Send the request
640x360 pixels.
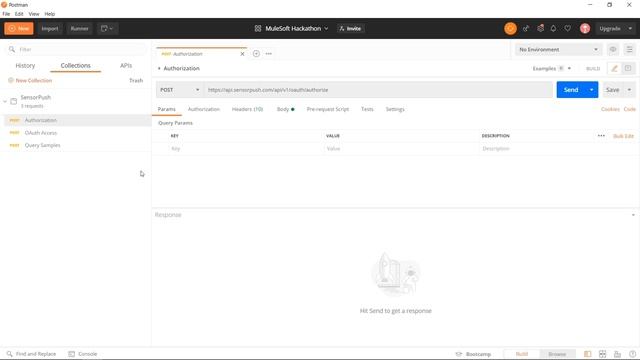coord(571,90)
